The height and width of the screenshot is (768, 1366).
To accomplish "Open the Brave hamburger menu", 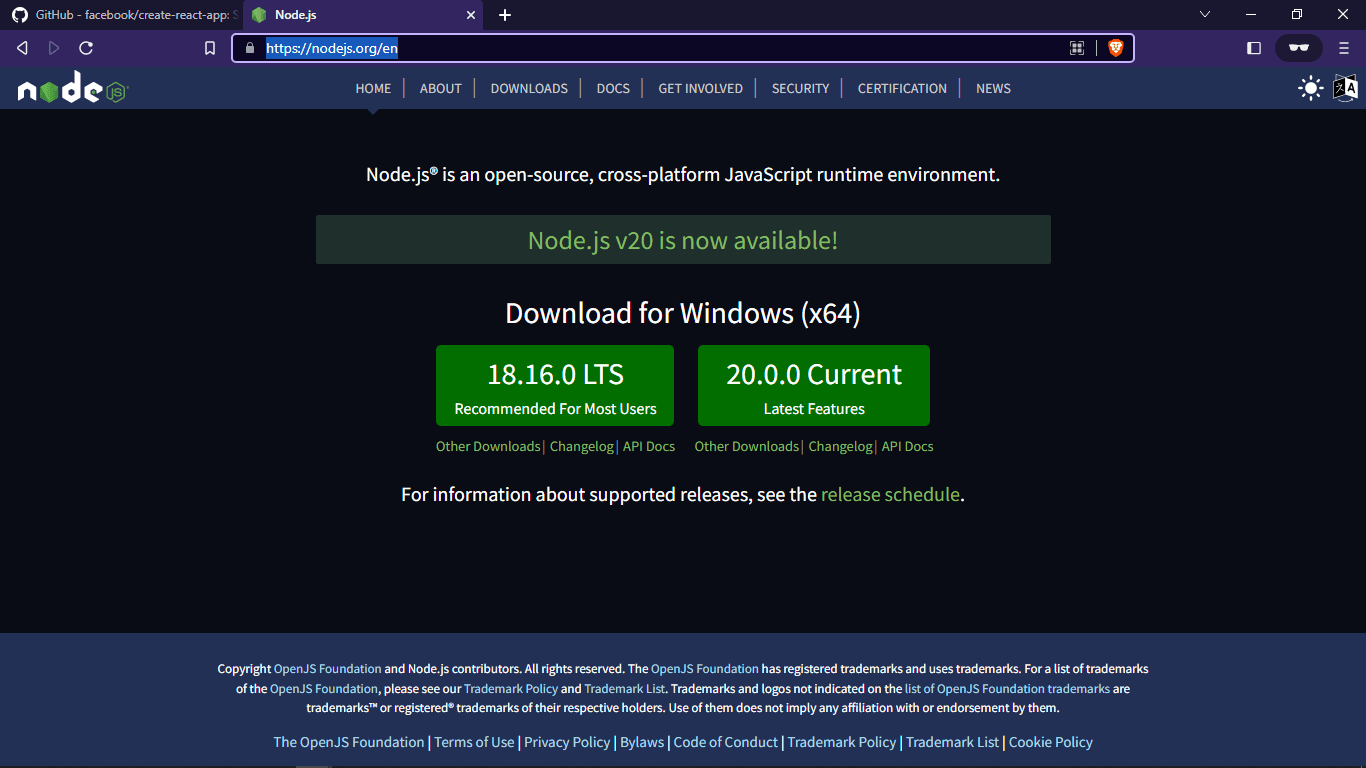I will pyautogui.click(x=1344, y=48).
